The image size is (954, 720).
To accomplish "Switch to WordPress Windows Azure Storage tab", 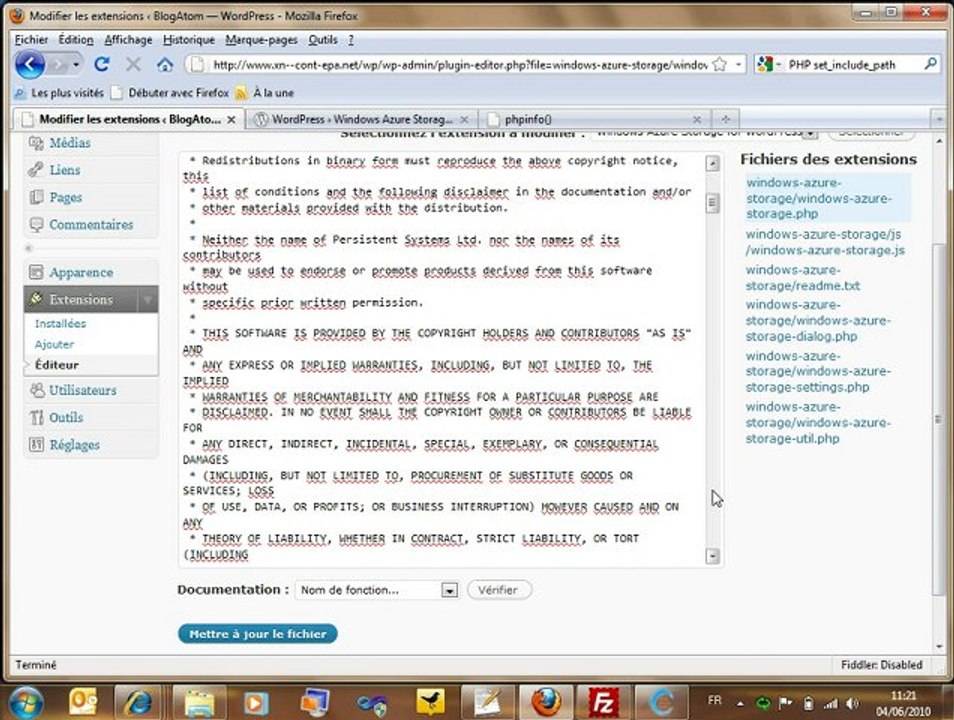I will pos(361,119).
